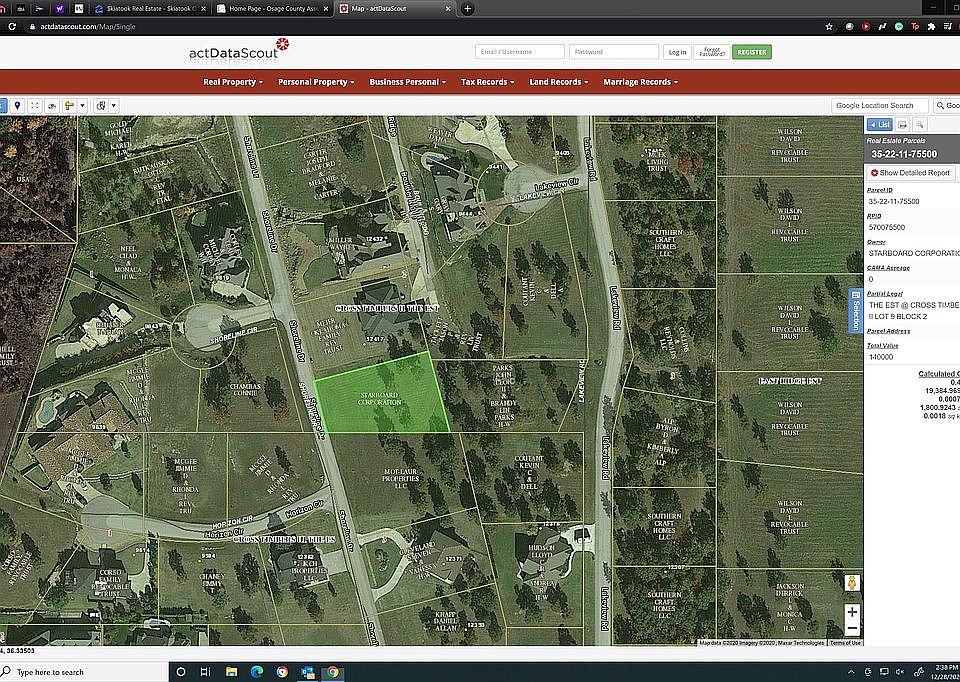Image resolution: width=960 pixels, height=682 pixels.
Task: Click the Street View pegman icon
Action: tap(852, 583)
